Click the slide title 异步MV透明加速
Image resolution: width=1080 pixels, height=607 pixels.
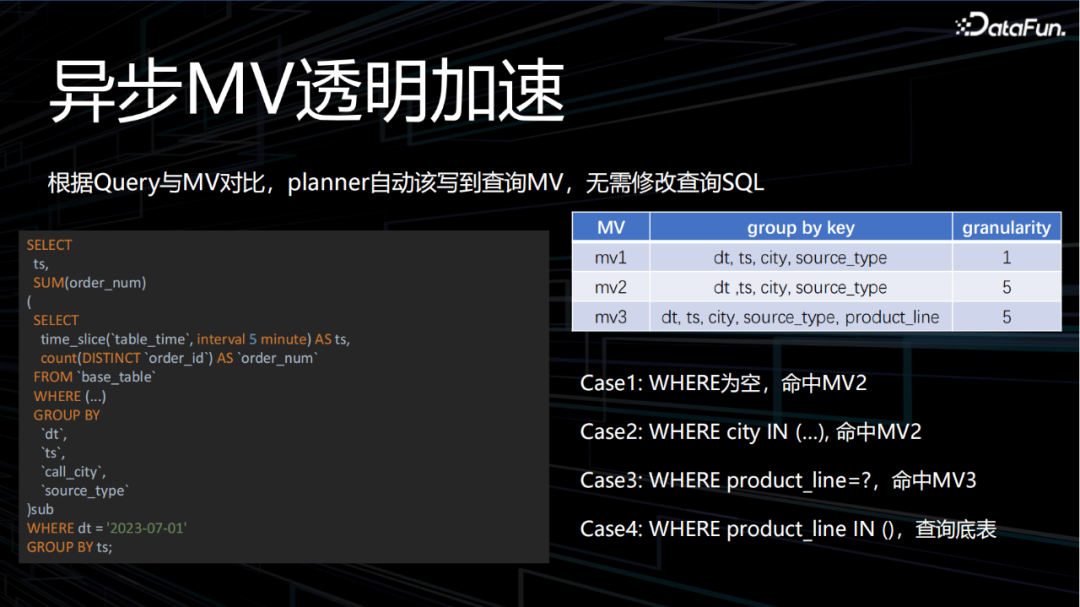pos(307,91)
